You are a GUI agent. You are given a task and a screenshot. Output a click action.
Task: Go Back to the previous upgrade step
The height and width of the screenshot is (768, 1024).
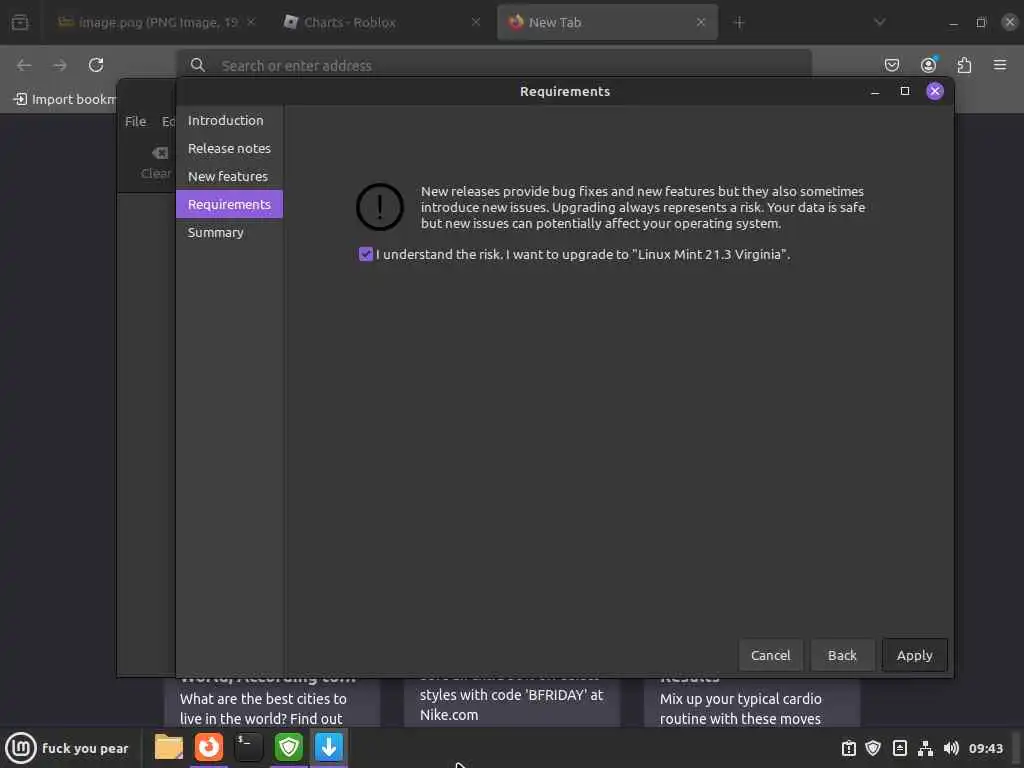842,655
